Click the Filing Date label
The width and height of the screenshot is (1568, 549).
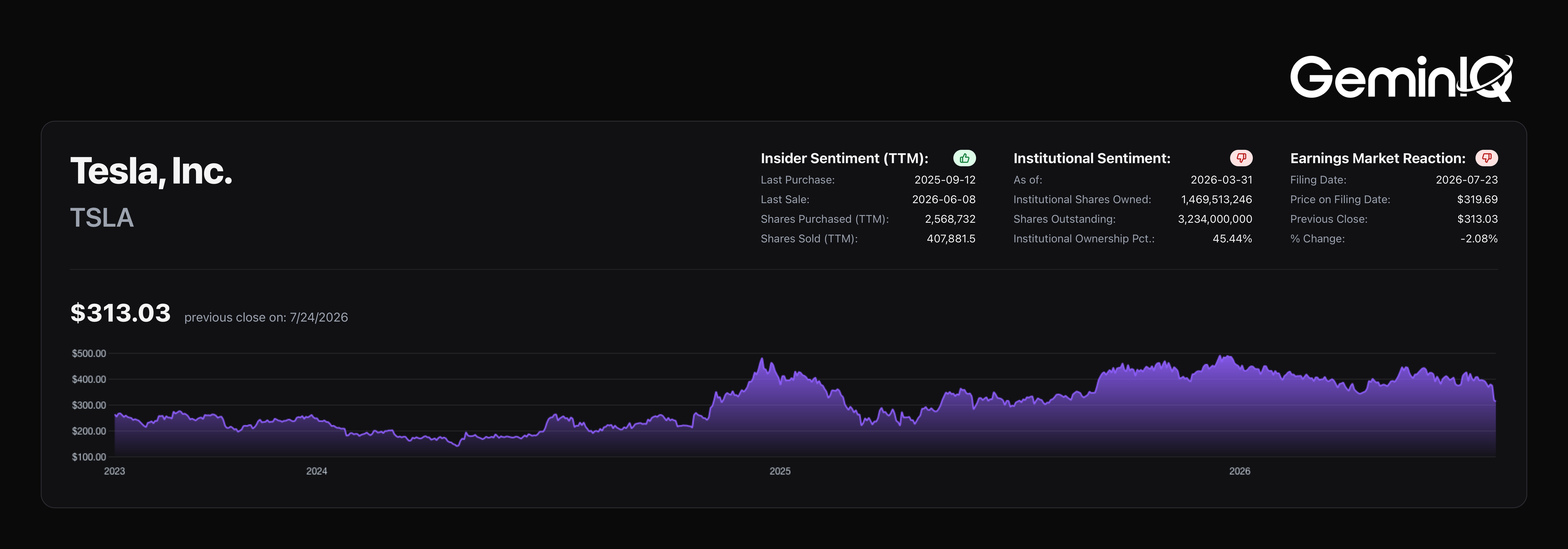point(1318,180)
